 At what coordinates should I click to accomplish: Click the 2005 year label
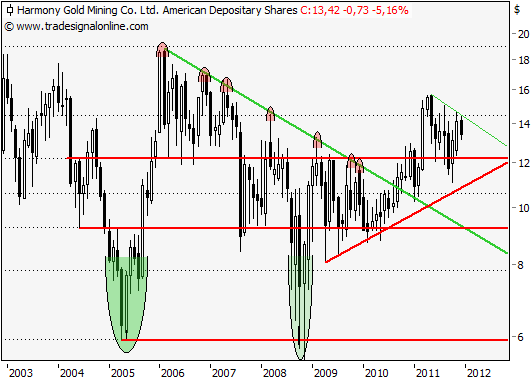coord(123,373)
